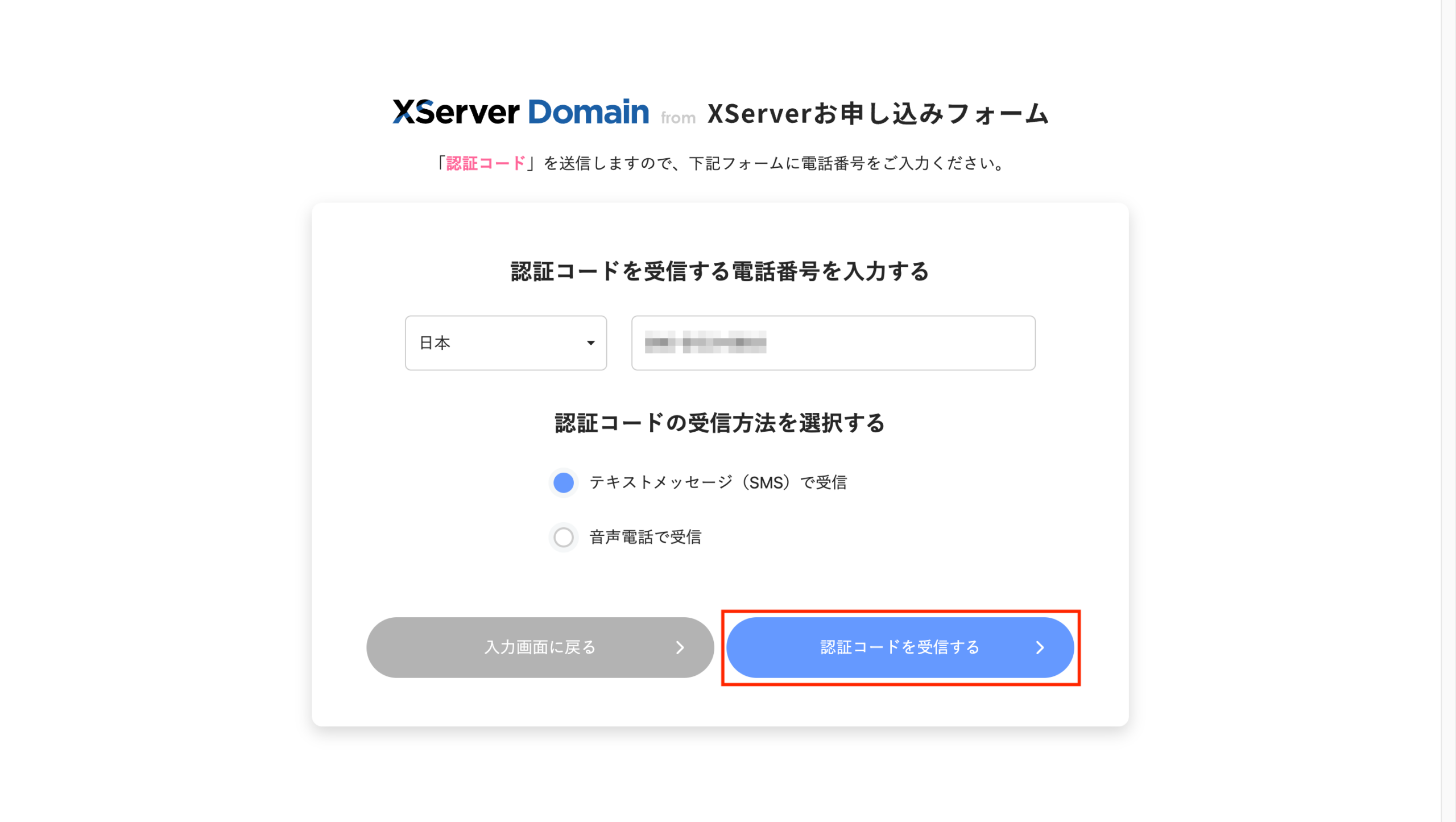Click the country dropdown caret arrow
Screen dimensions: 1456x822
coord(590,343)
